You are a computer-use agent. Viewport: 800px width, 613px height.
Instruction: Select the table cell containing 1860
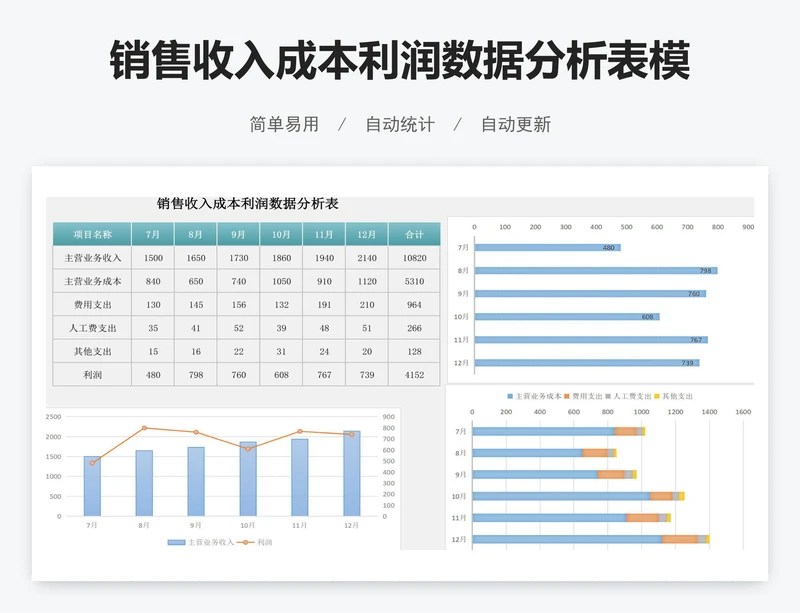click(281, 258)
